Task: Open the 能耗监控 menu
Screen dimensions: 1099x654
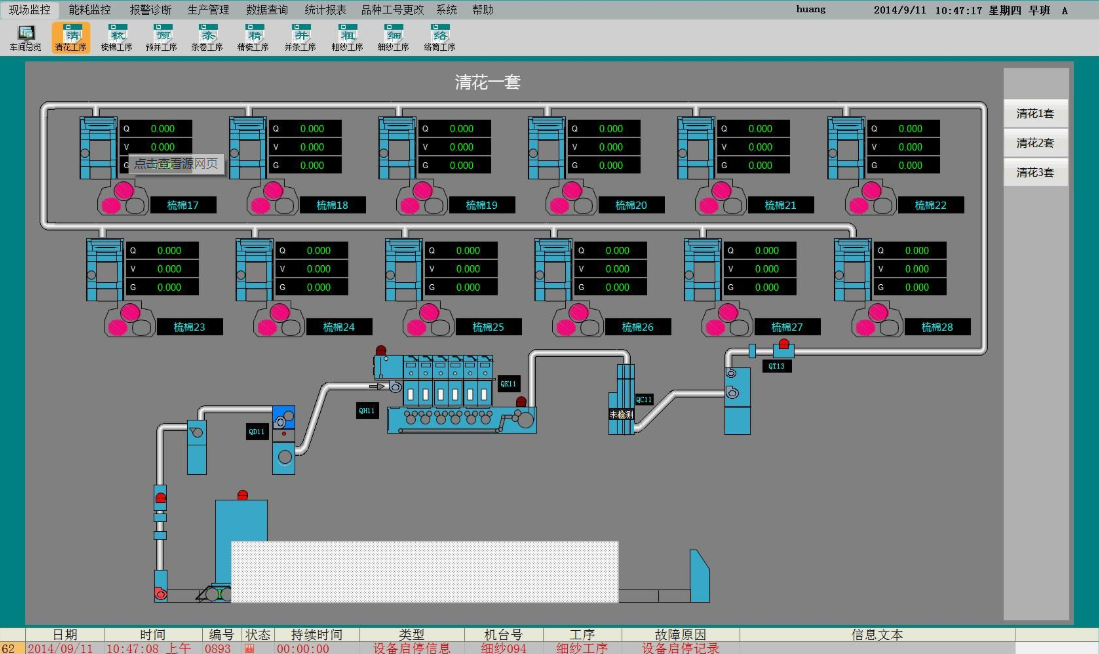Action: click(90, 9)
